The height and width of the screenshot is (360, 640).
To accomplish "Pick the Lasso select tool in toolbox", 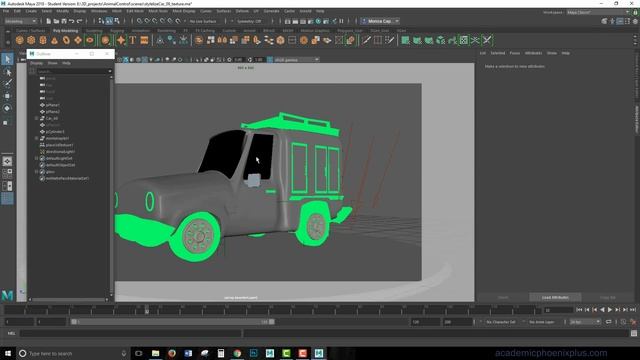I will (x=7, y=72).
